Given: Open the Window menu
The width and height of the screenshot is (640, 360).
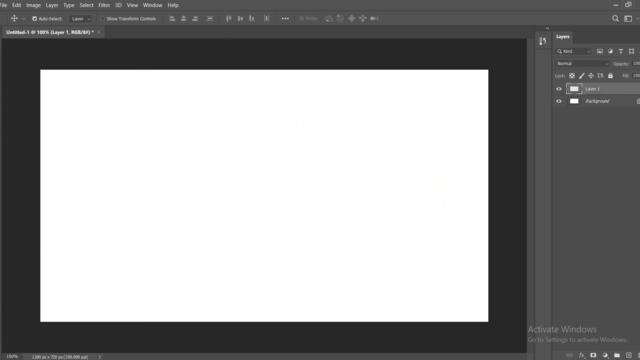Looking at the screenshot, I should [153, 5].
